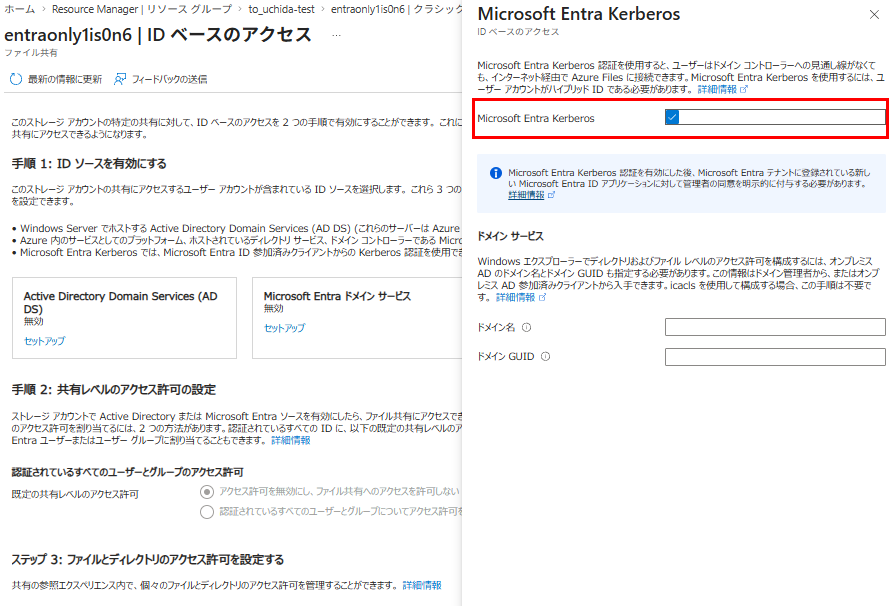Click the info icon next to ドメイン名

tap(527, 327)
